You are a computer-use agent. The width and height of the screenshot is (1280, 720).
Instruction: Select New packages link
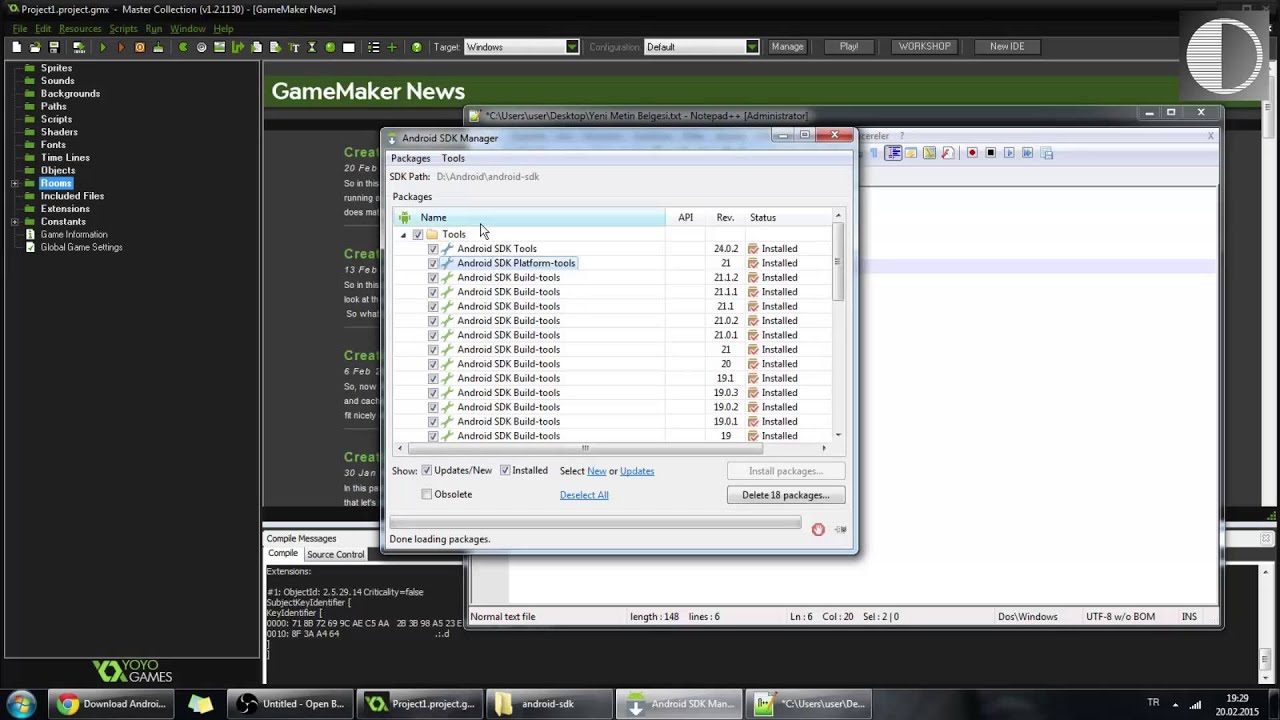click(596, 471)
